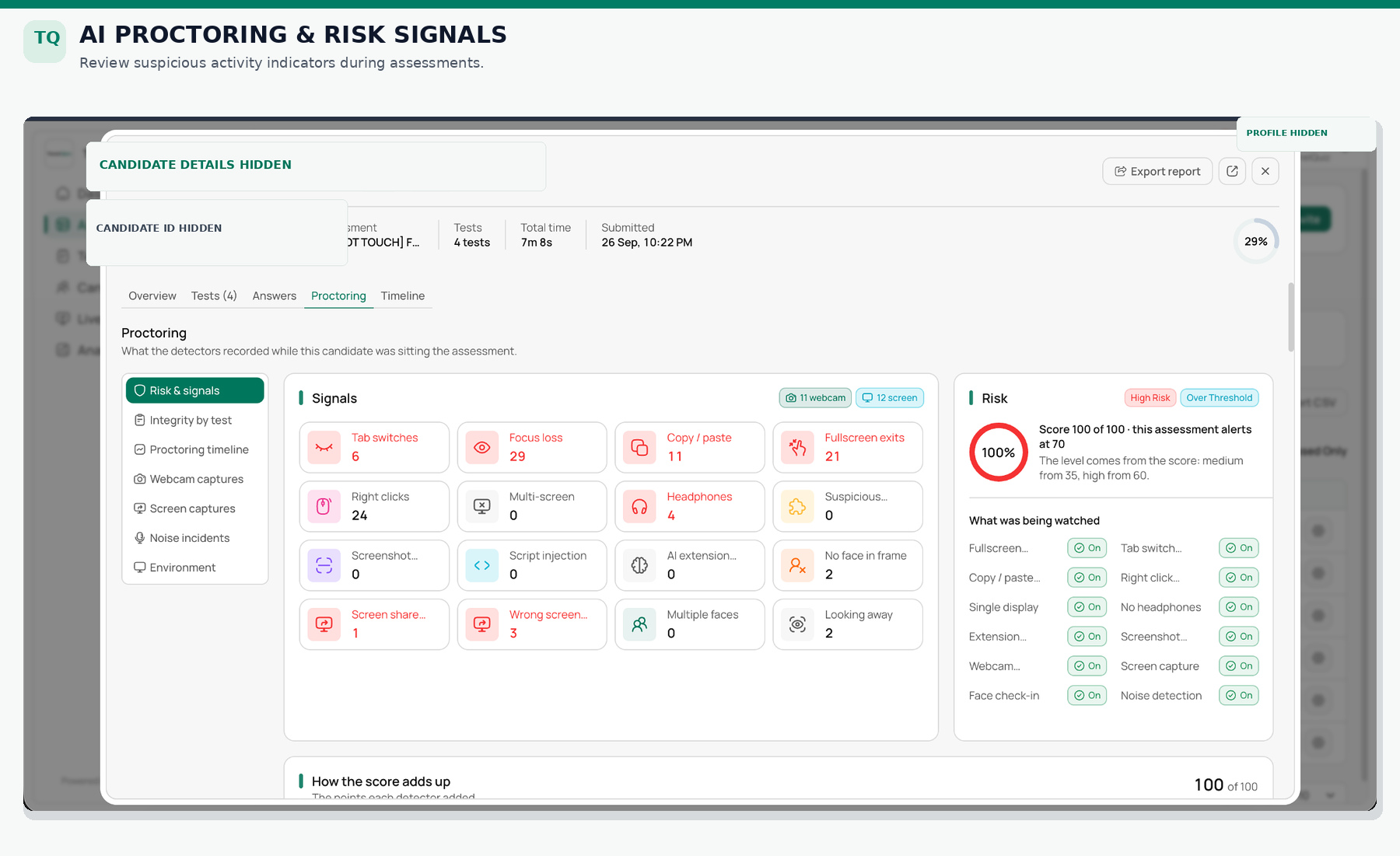Open the Timeline tab

tap(403, 296)
